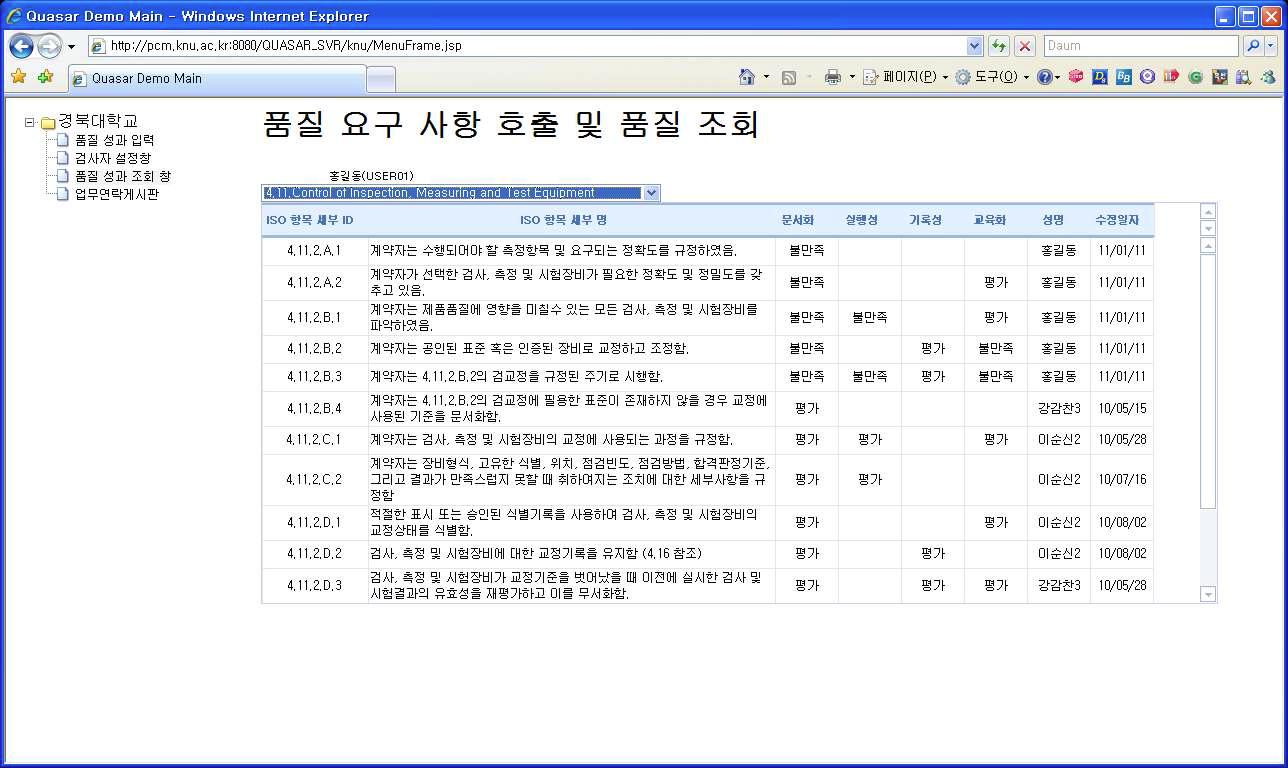This screenshot has width=1288, height=768.
Task: Click Add to Favorites green plus star
Action: tap(45, 77)
